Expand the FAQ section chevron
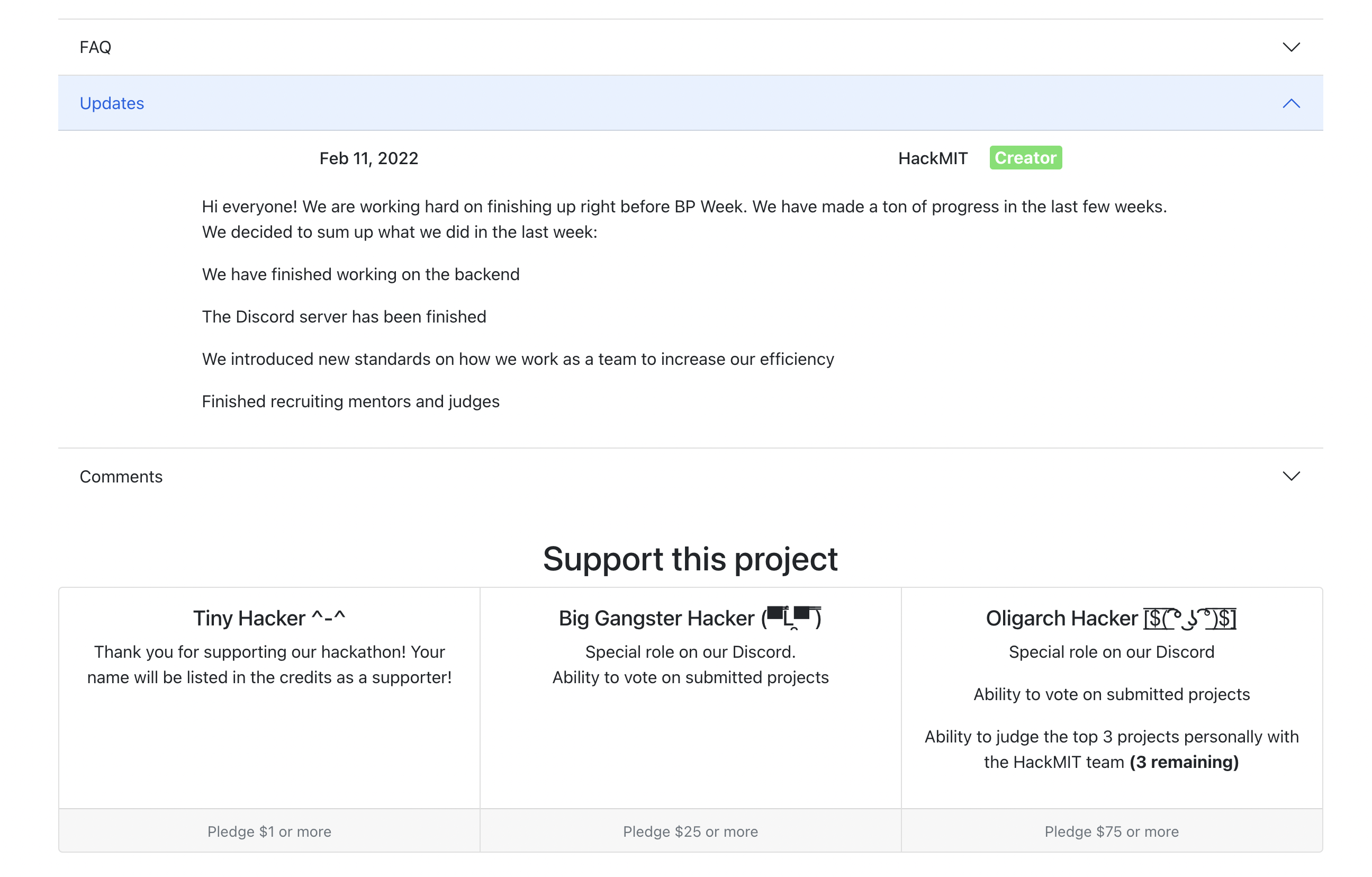The height and width of the screenshot is (877, 1372). 1292,47
